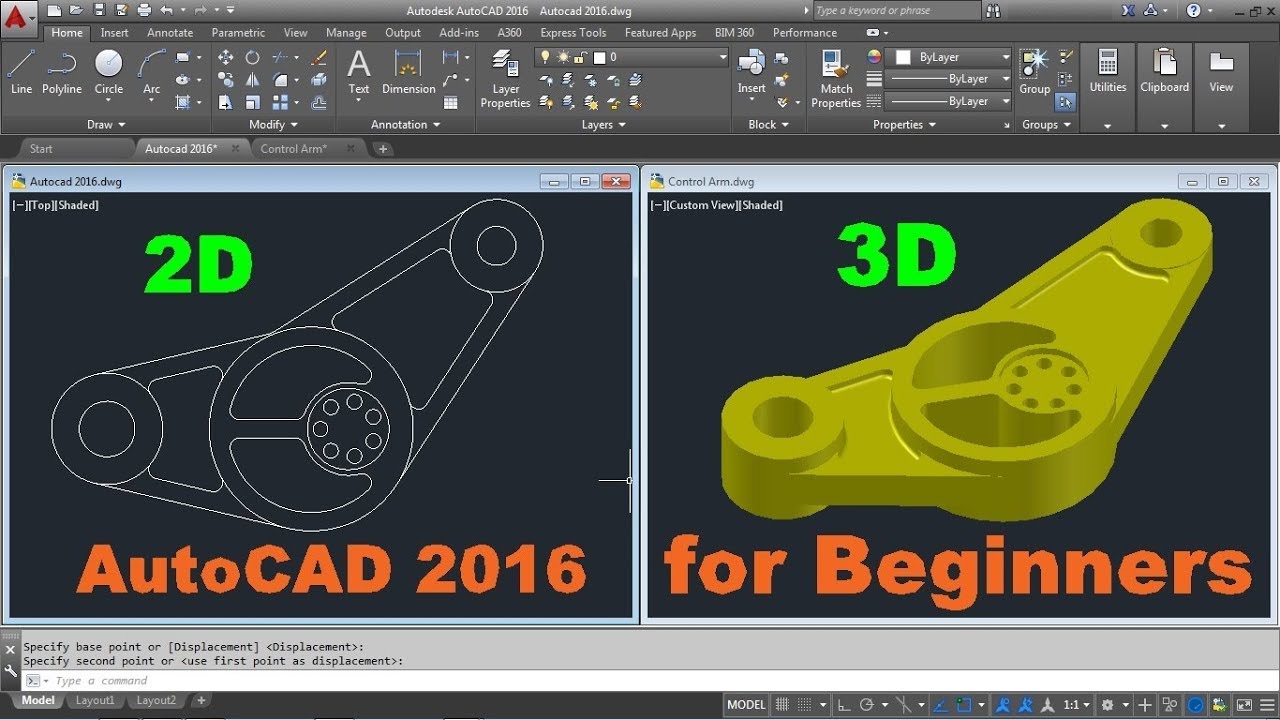
Task: Switch to the Layout1 tab
Action: (x=95, y=701)
